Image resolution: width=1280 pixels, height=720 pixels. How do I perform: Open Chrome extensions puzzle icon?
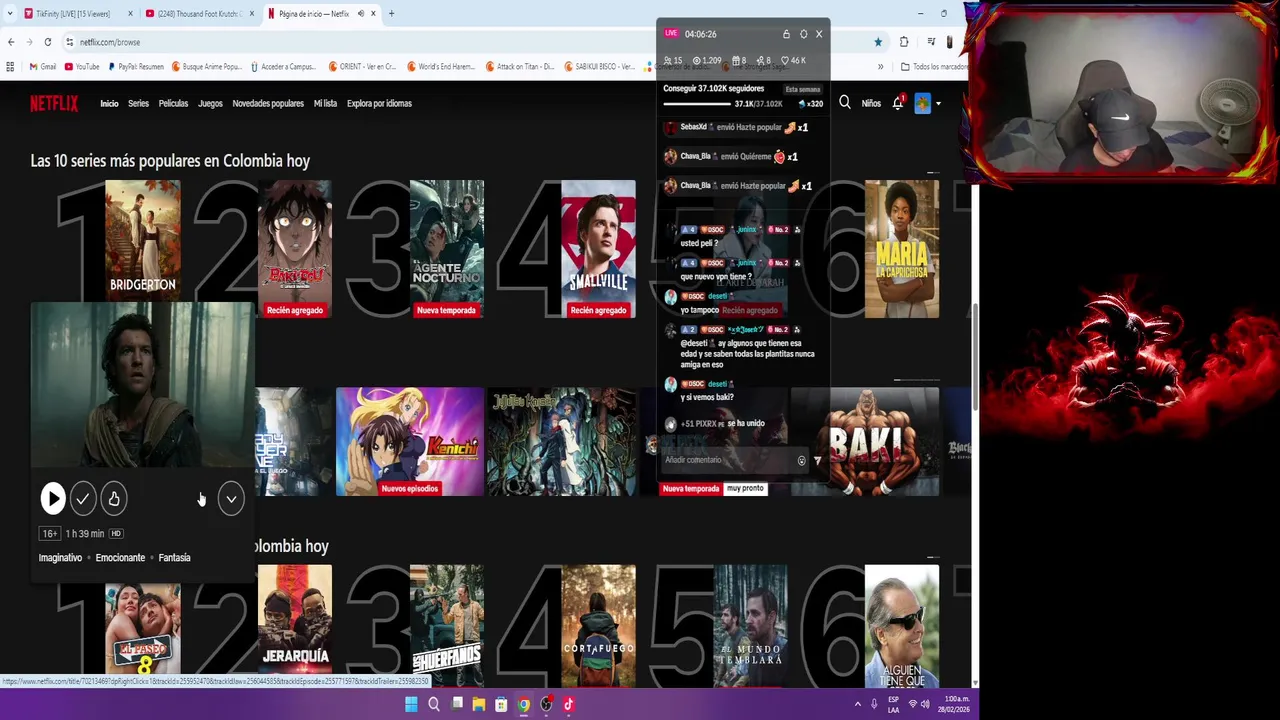pyautogui.click(x=904, y=42)
